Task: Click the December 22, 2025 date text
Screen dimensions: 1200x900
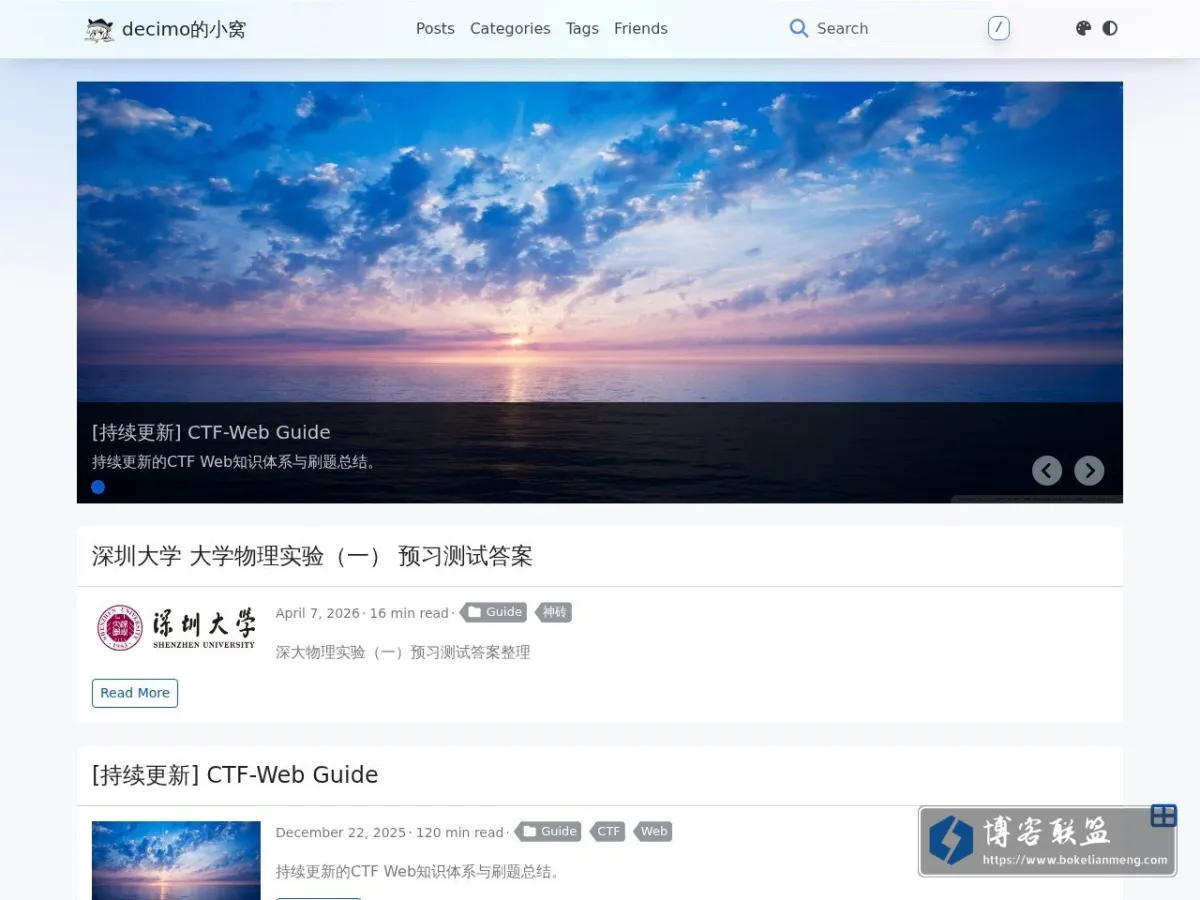Action: pos(341,832)
